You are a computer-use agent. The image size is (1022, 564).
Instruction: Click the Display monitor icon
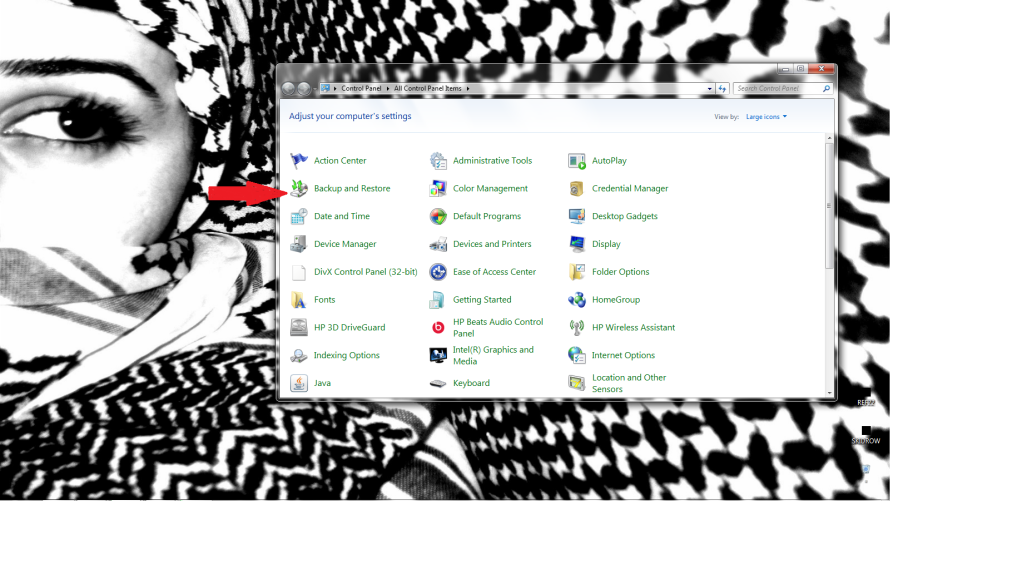[x=577, y=244]
